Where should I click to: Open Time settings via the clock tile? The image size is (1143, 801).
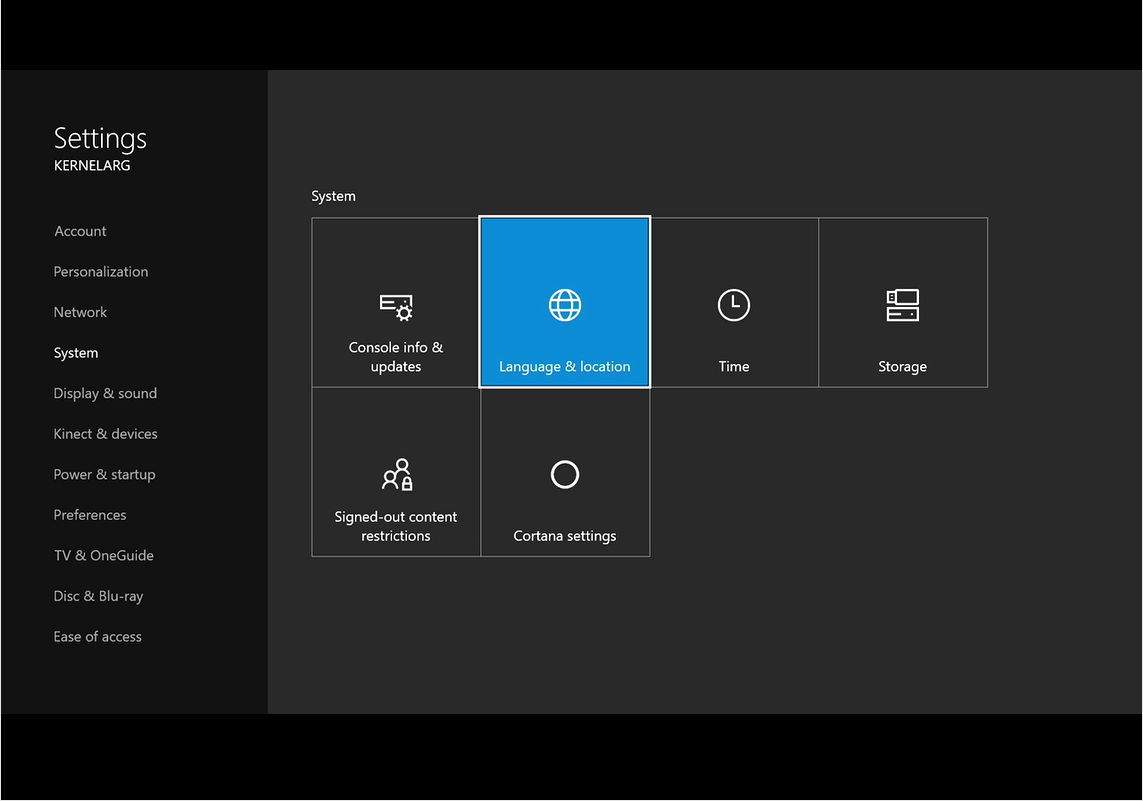click(x=733, y=302)
